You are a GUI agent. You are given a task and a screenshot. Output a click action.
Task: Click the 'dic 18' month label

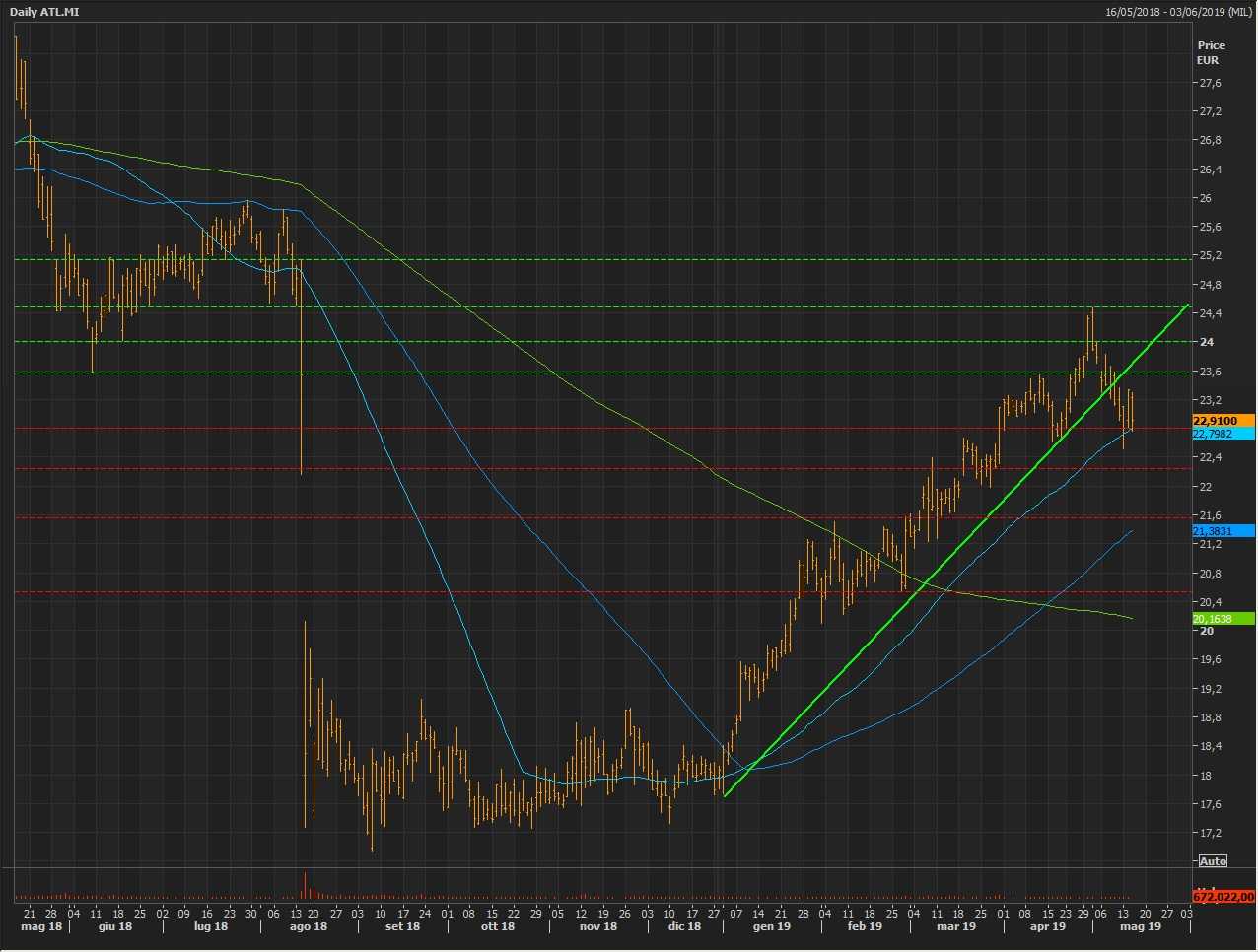[x=683, y=926]
